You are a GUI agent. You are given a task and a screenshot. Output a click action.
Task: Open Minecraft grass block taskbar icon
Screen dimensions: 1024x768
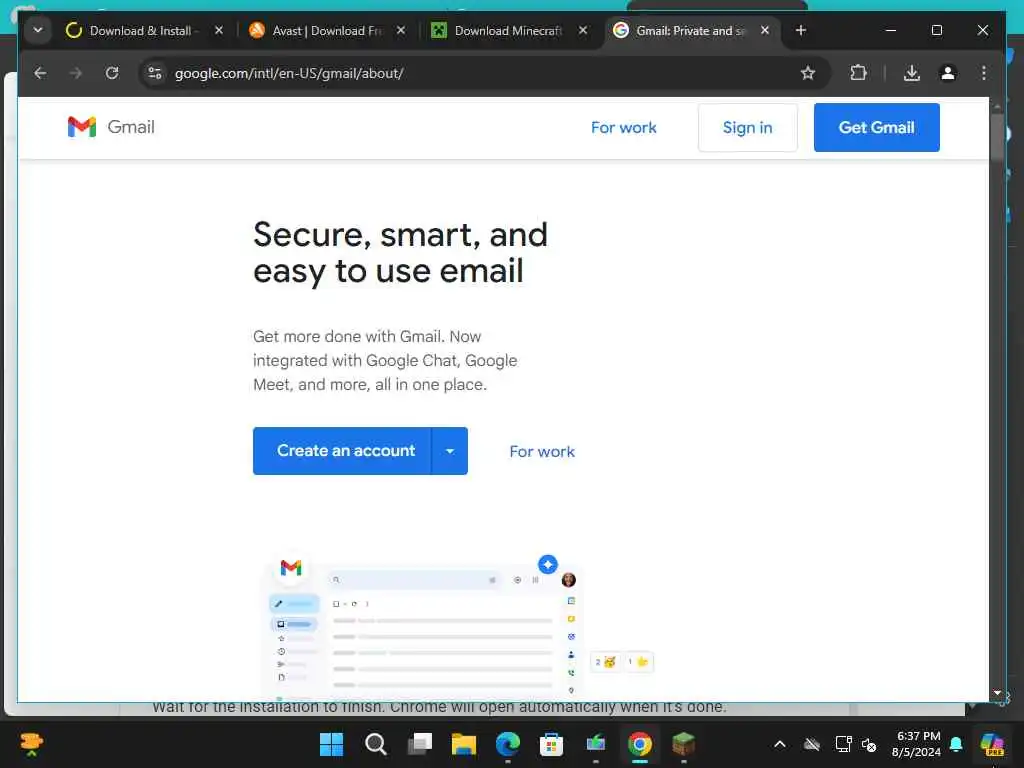684,744
